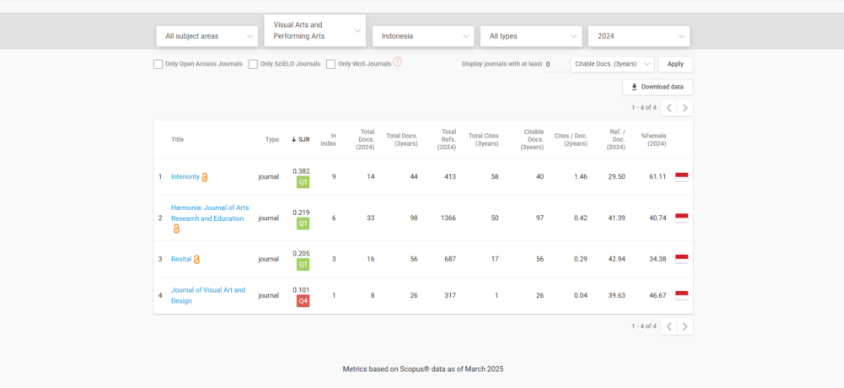Go to previous page in bottom pagination

pyautogui.click(x=669, y=326)
